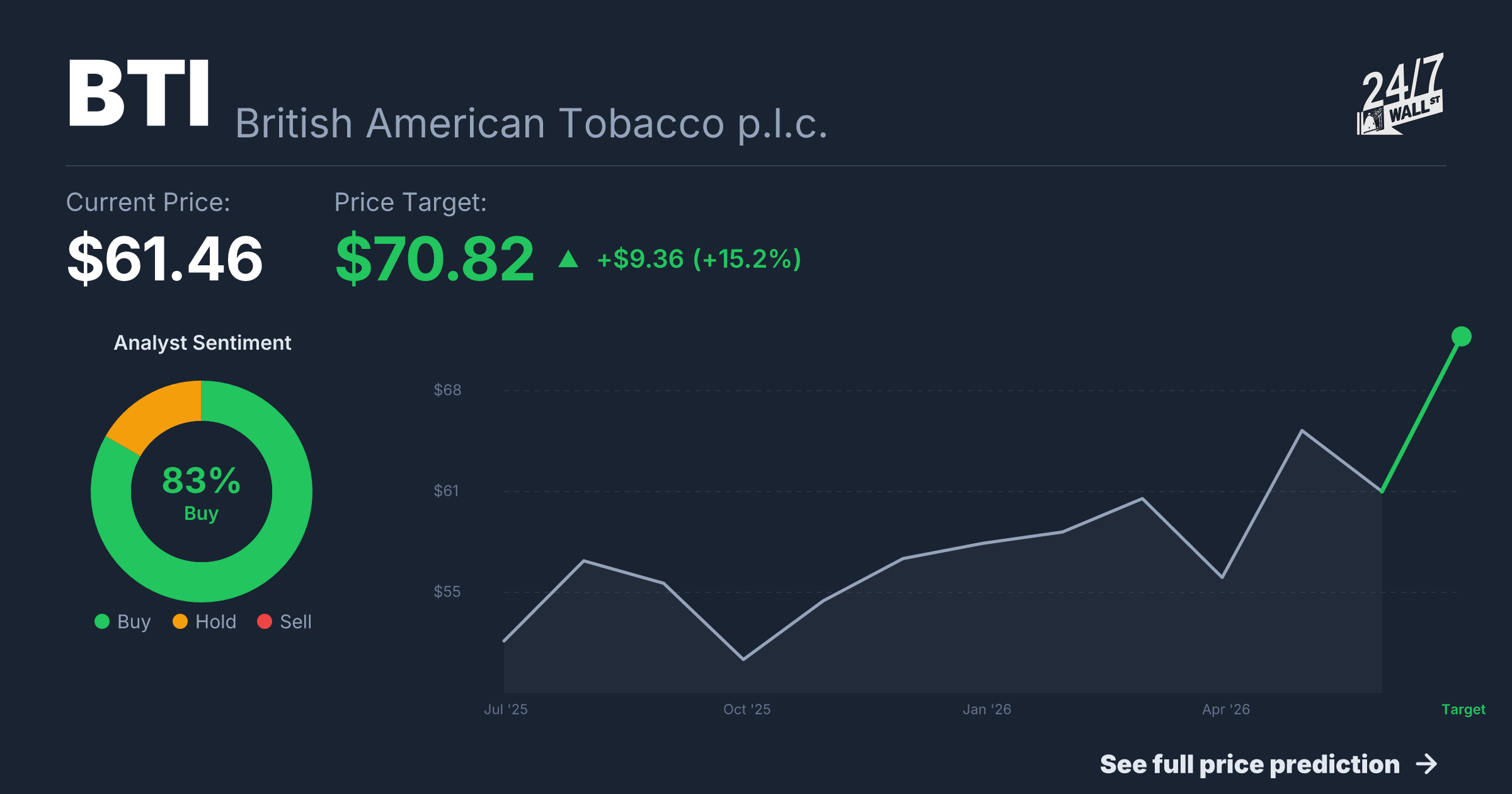Image resolution: width=1512 pixels, height=794 pixels.
Task: Click the green Buy legend dot
Action: 102,622
